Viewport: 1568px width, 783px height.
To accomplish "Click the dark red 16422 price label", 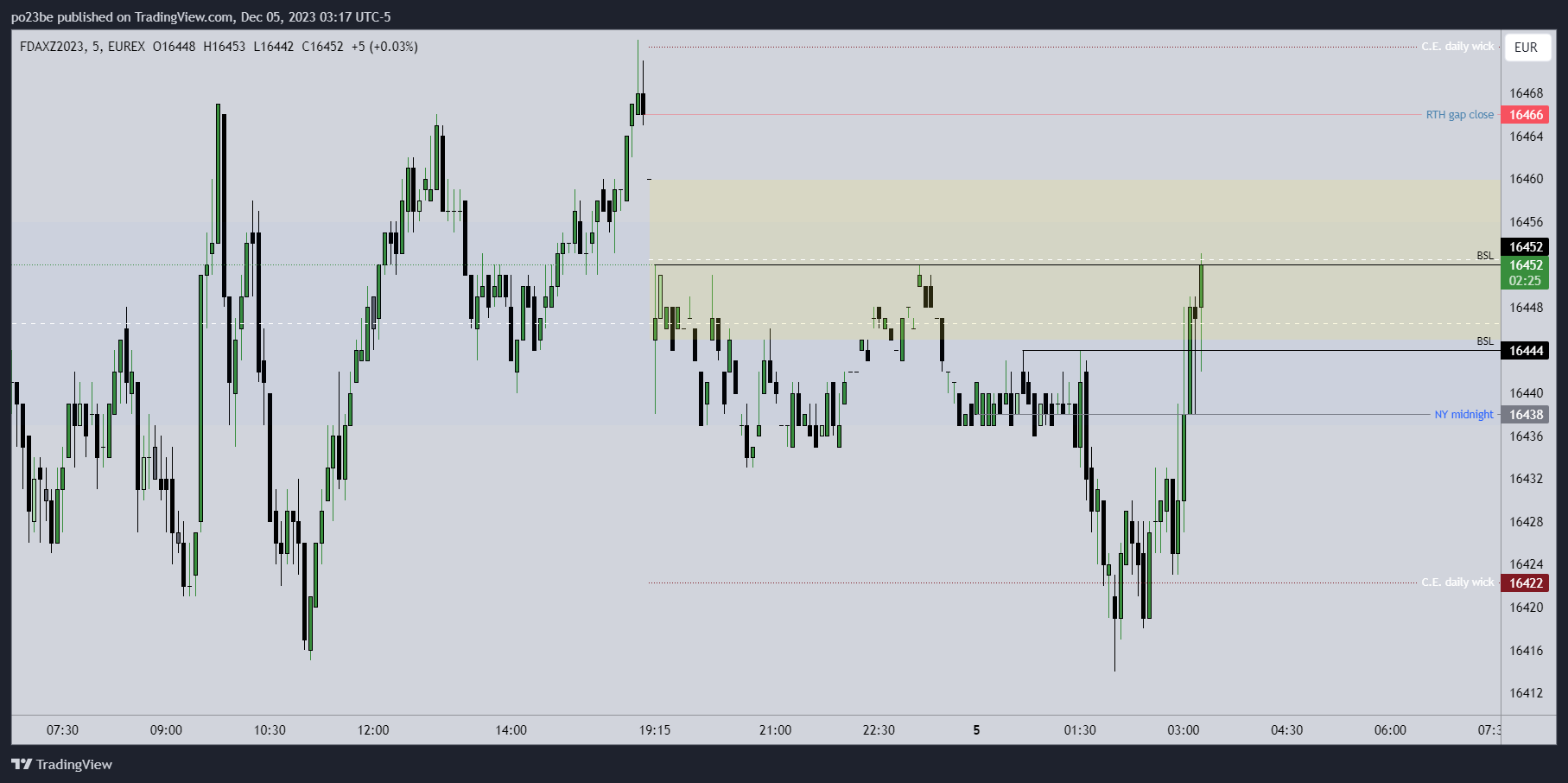I will [1526, 583].
